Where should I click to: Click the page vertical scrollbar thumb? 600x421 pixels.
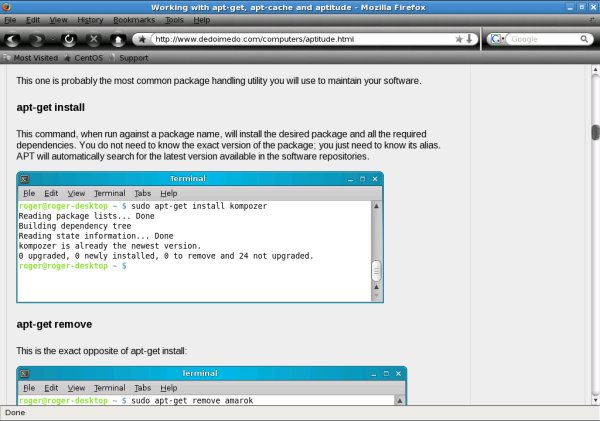click(595, 132)
